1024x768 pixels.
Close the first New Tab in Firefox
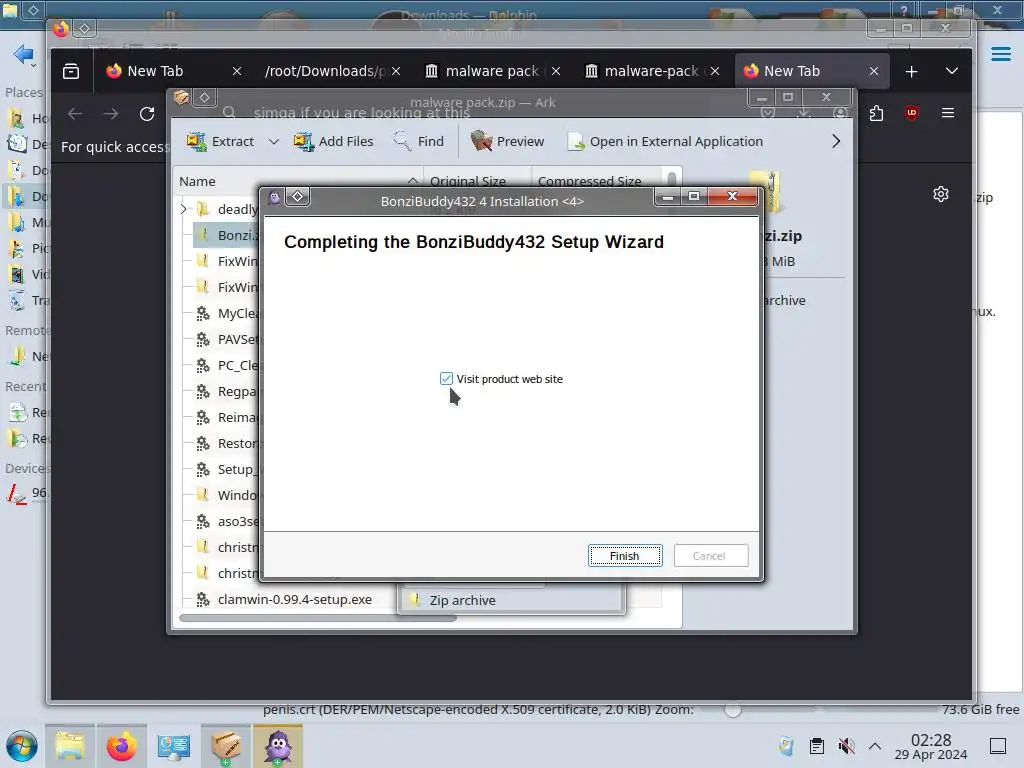pyautogui.click(x=237, y=71)
